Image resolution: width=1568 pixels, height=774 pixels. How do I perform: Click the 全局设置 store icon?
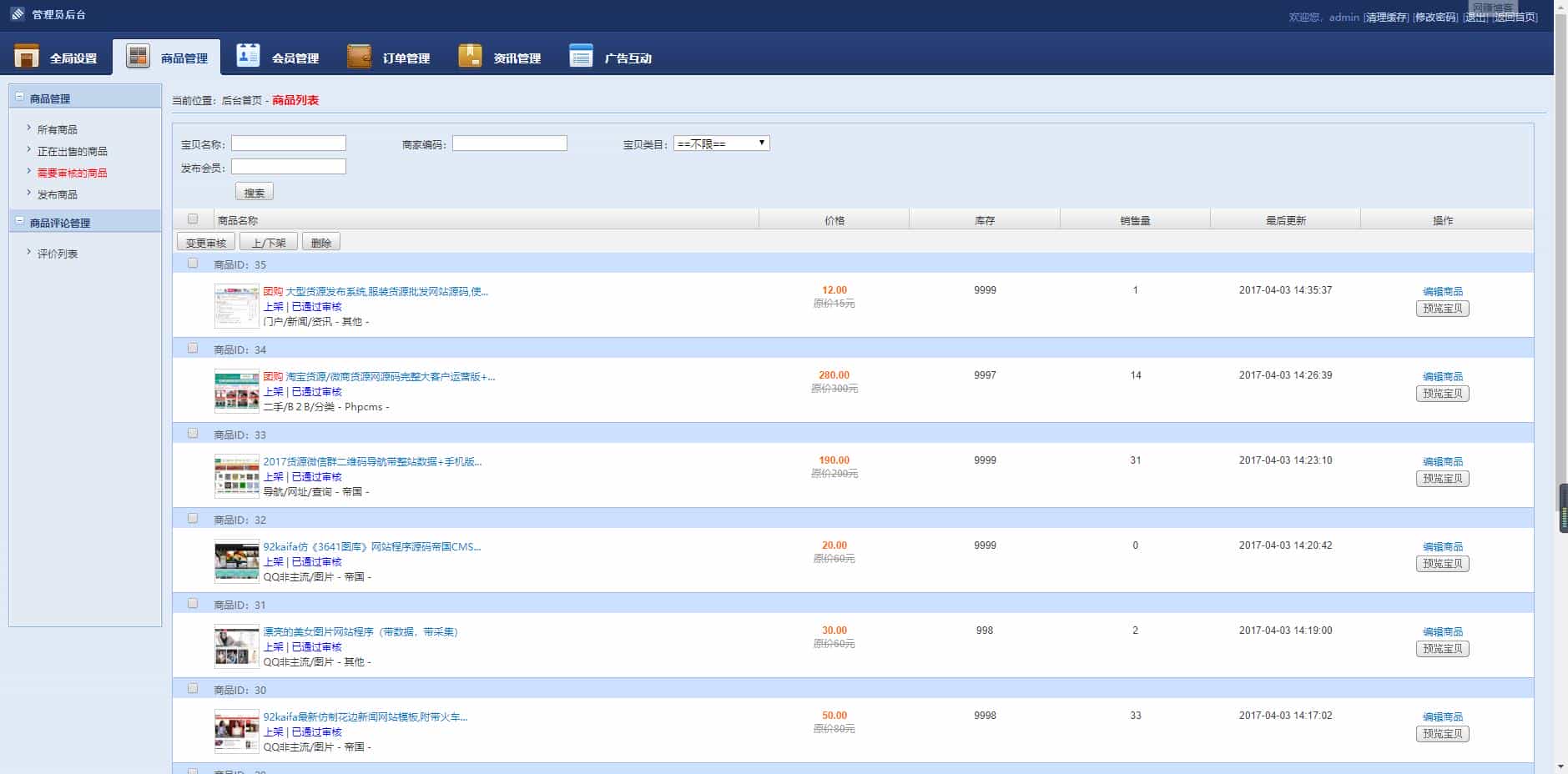click(27, 56)
